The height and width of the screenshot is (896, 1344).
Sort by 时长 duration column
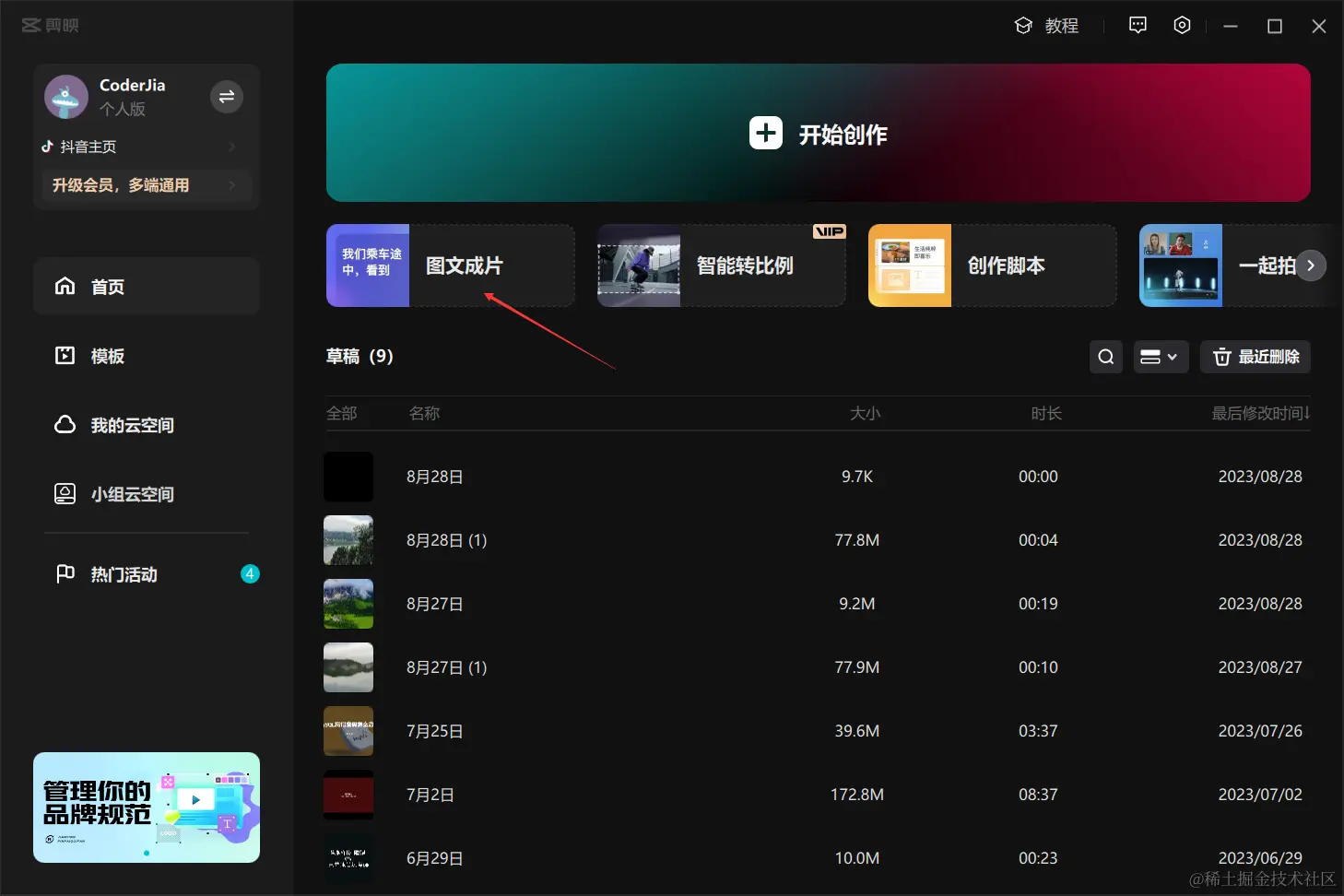(x=1046, y=413)
